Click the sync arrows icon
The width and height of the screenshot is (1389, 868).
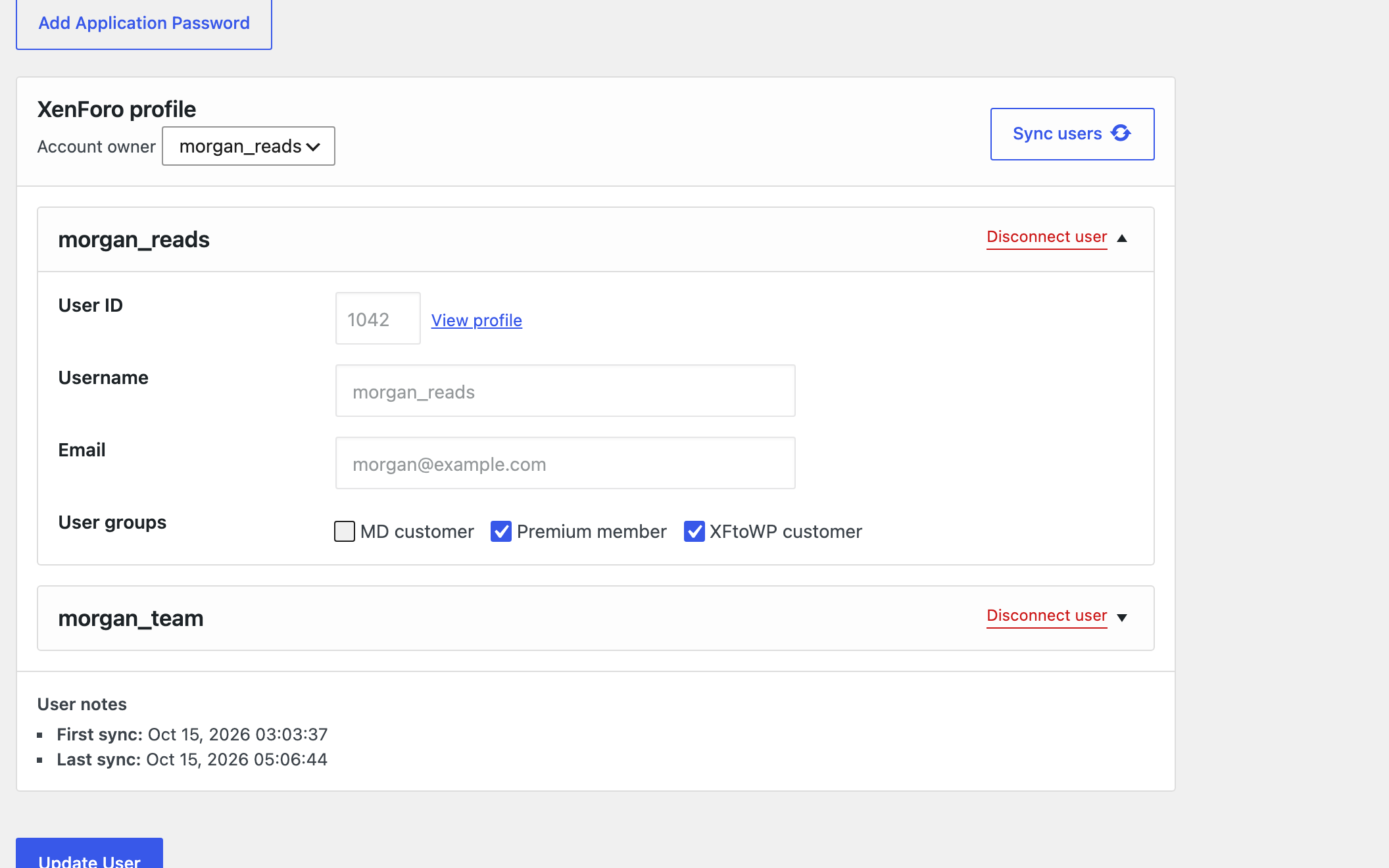tap(1121, 133)
